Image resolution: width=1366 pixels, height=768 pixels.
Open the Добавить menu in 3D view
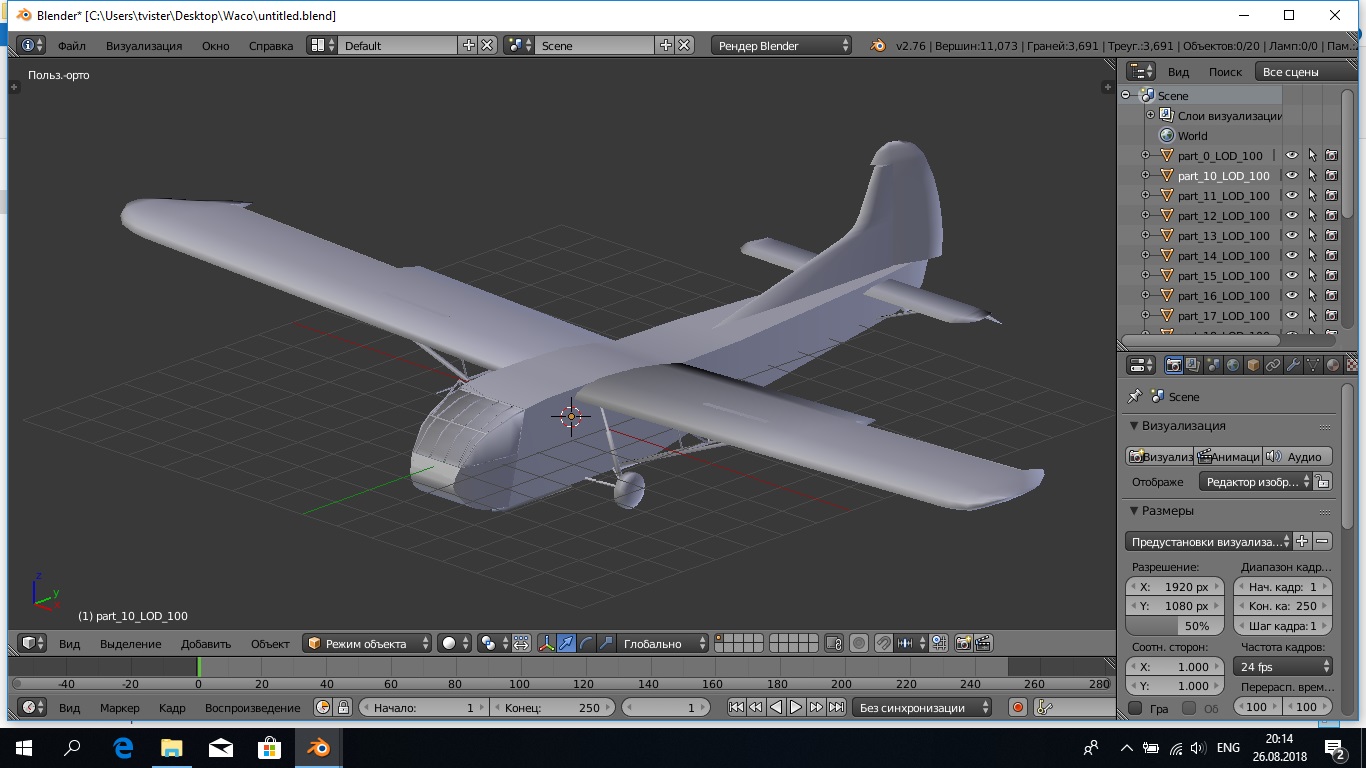click(x=206, y=643)
